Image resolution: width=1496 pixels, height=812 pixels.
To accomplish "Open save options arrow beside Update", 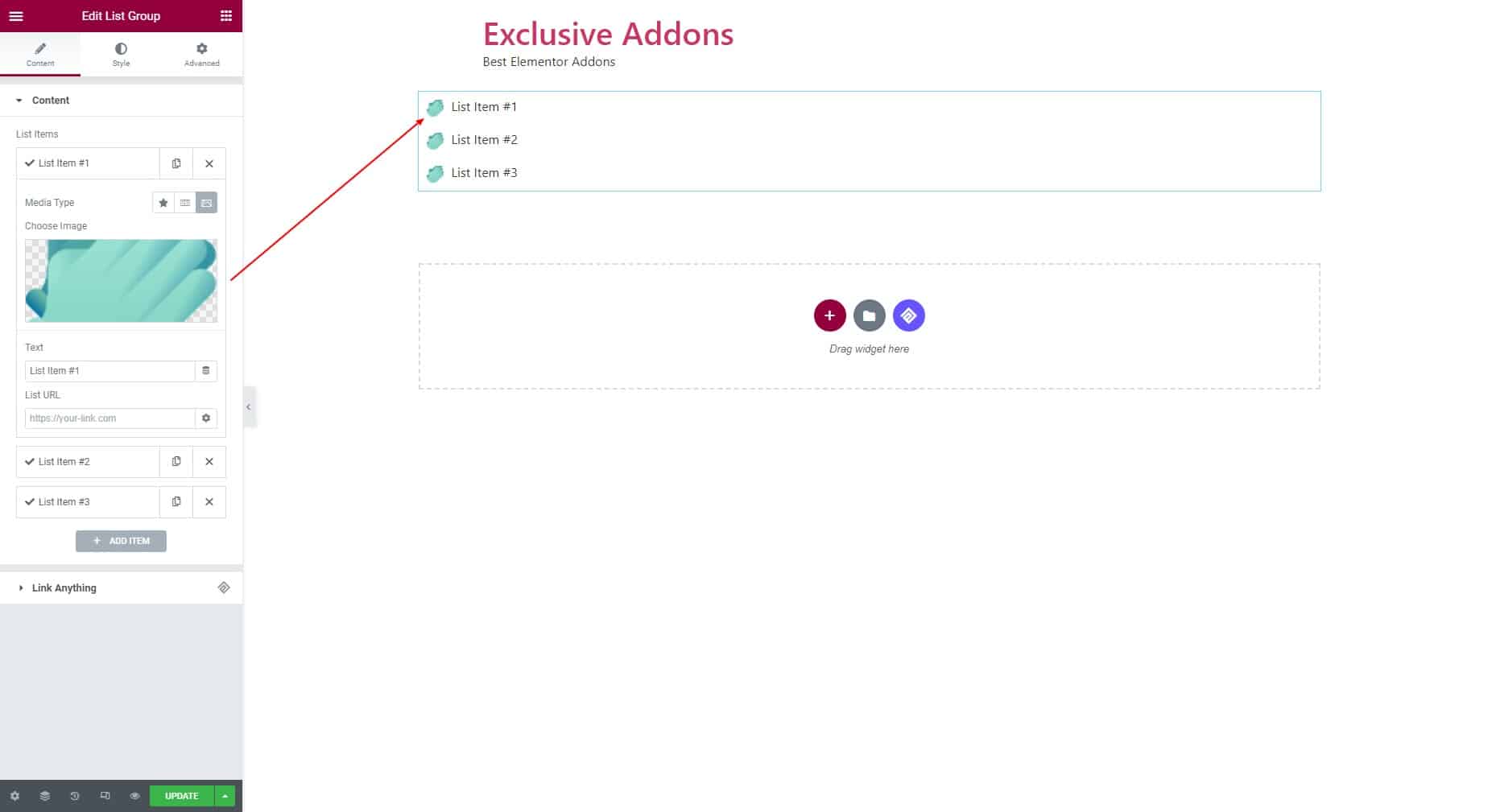I will (x=225, y=796).
